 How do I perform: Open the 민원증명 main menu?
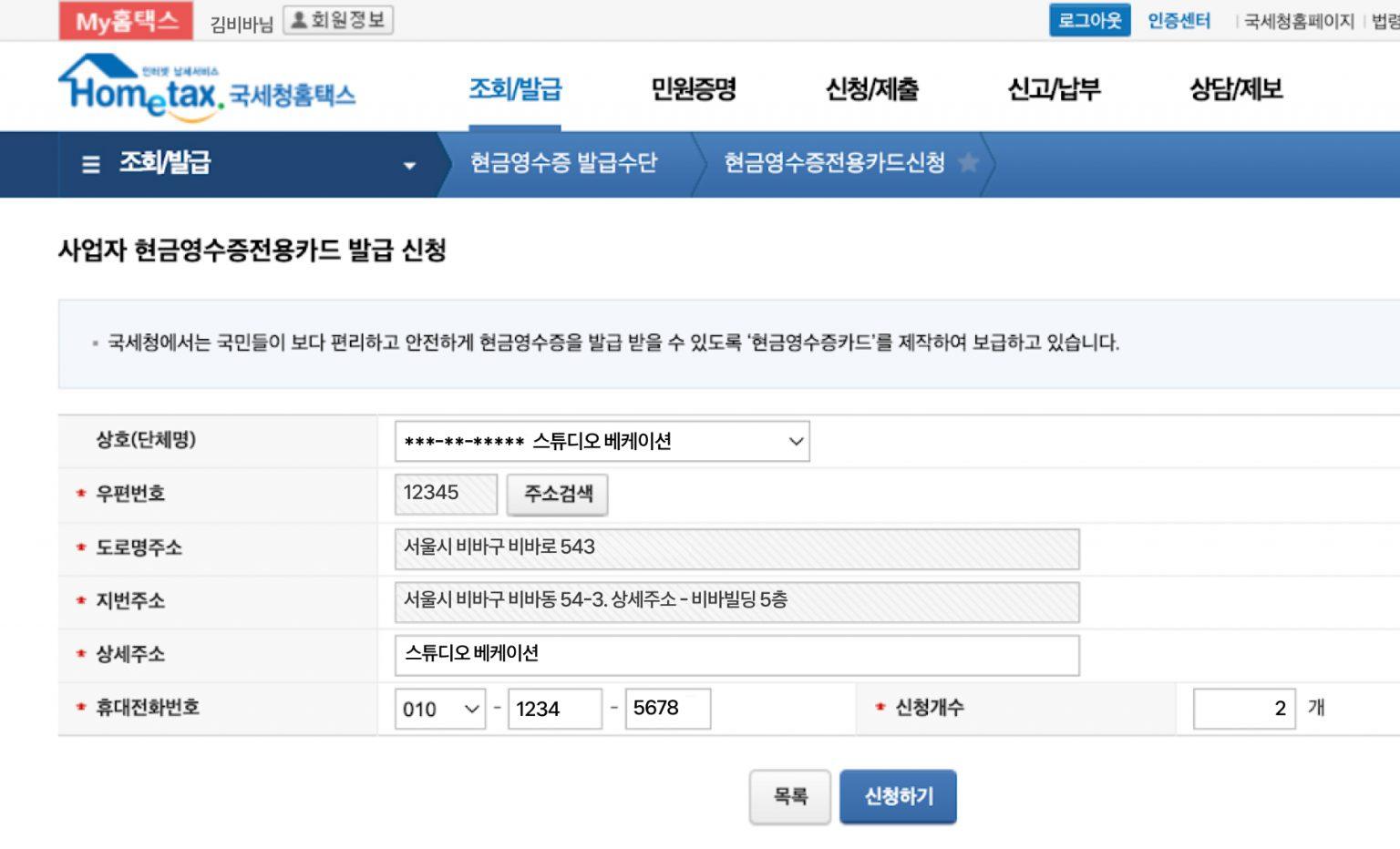[x=693, y=89]
